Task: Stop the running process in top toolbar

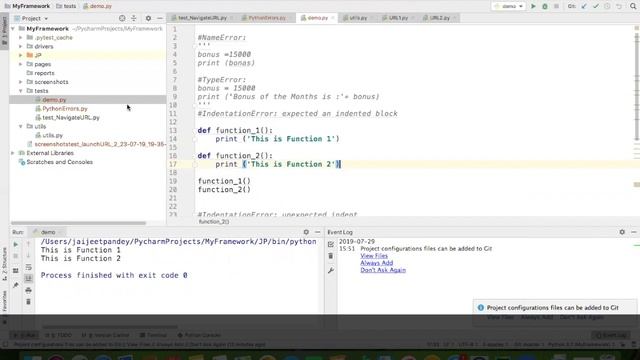Action: 556,6
